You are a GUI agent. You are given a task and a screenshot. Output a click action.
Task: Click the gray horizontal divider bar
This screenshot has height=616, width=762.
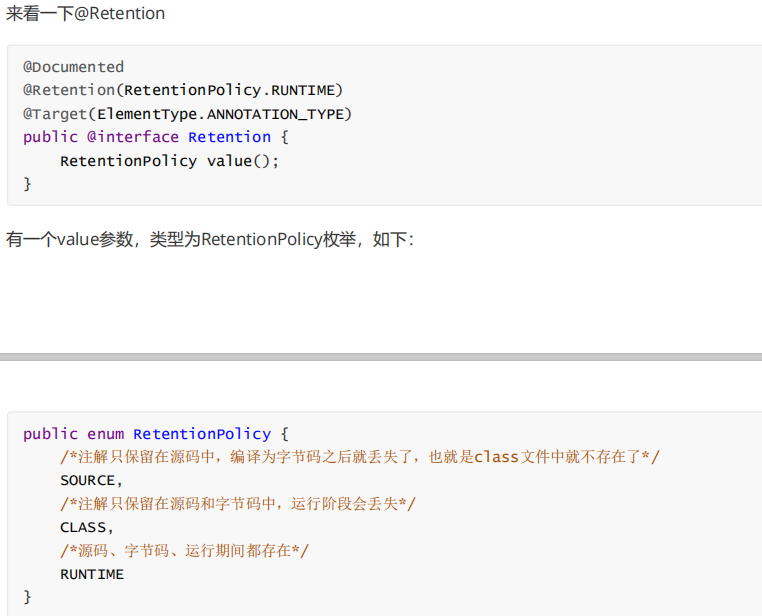pyautogui.click(x=381, y=356)
